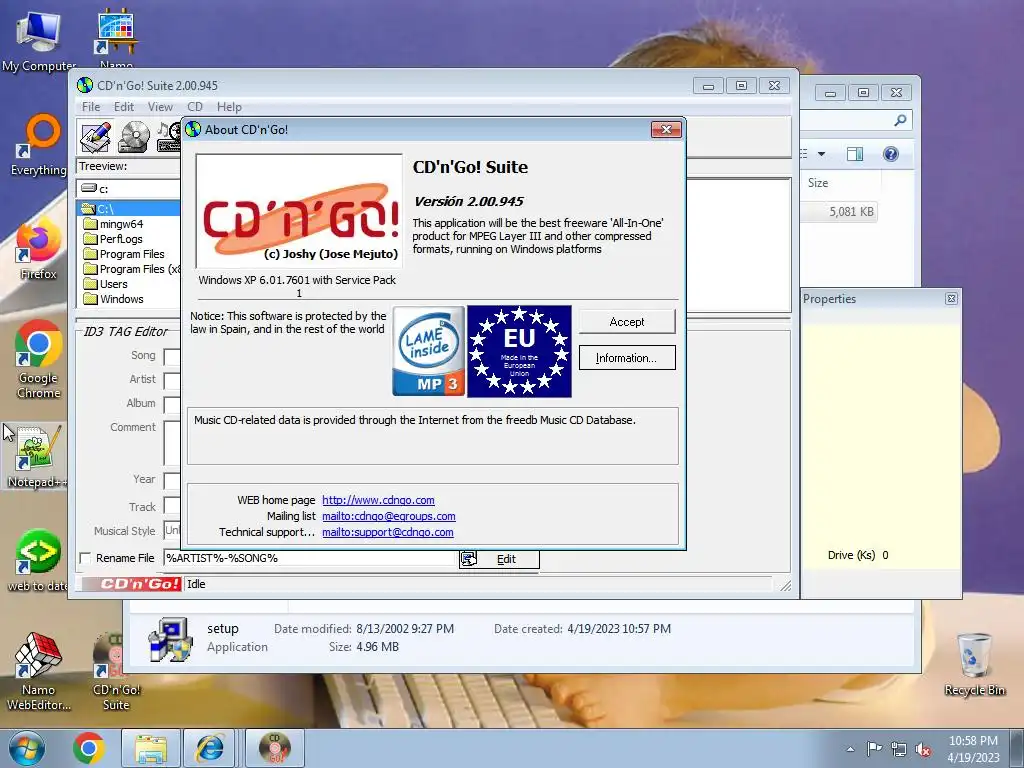
Task: Open Everything desktop shortcut
Action: coord(39,145)
